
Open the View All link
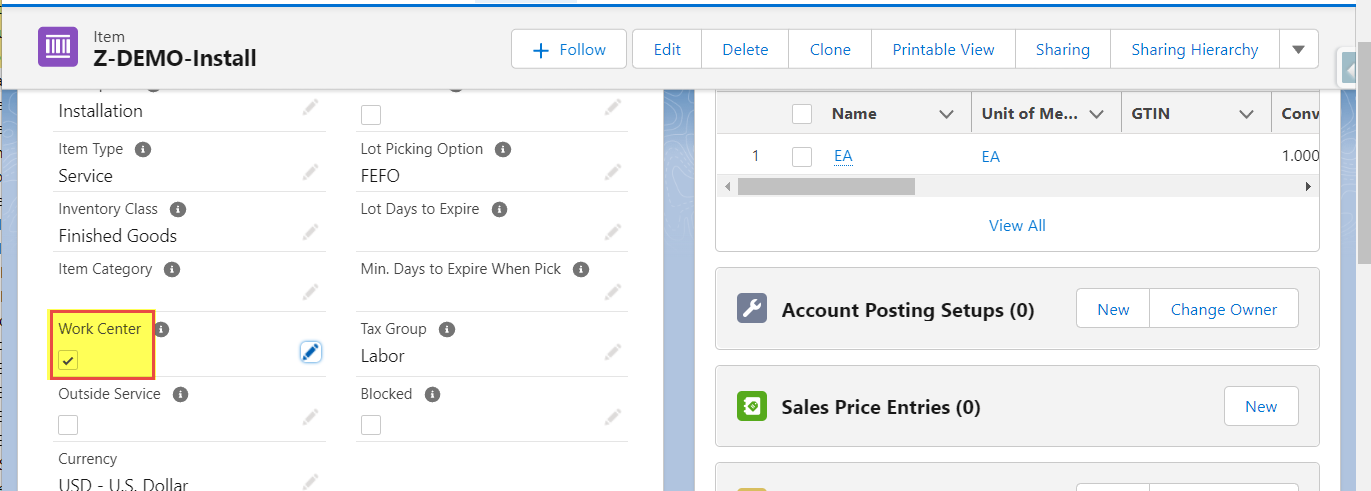click(x=1017, y=225)
